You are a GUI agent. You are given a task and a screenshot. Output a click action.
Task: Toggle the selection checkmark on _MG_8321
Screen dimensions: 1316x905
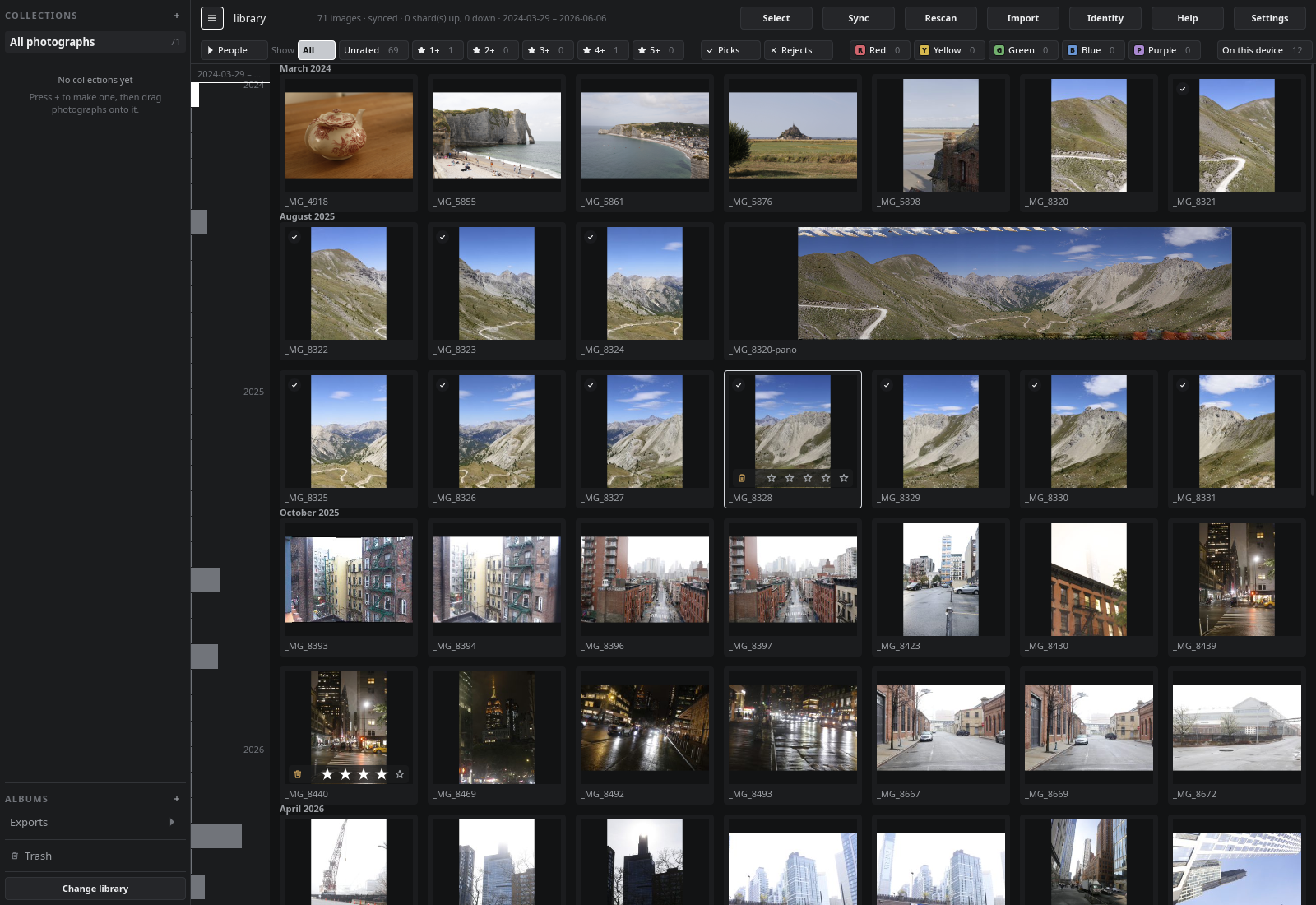[x=1183, y=89]
